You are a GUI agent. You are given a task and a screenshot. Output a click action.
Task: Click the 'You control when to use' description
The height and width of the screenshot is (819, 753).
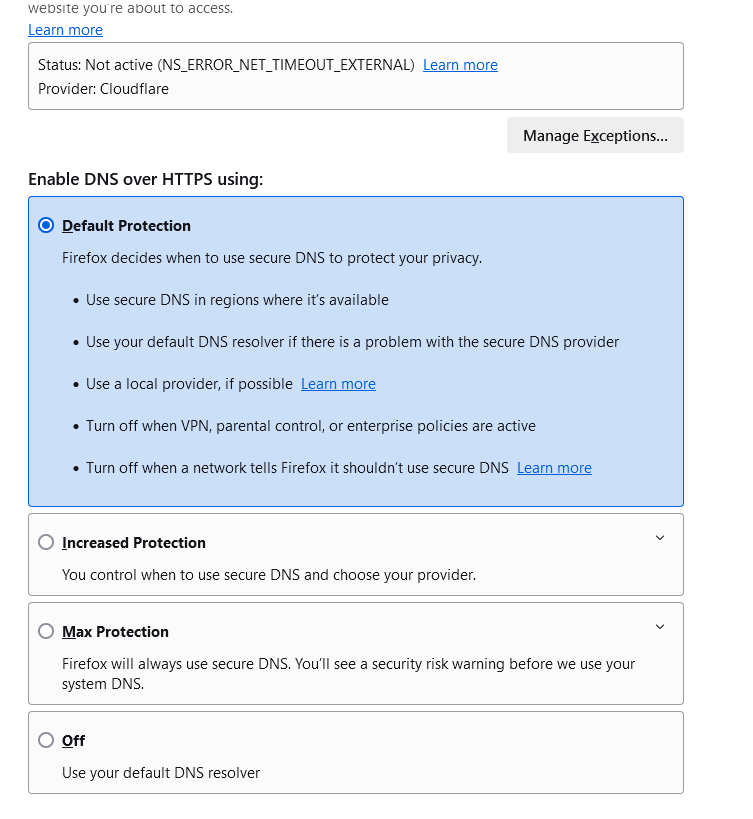coord(269,575)
